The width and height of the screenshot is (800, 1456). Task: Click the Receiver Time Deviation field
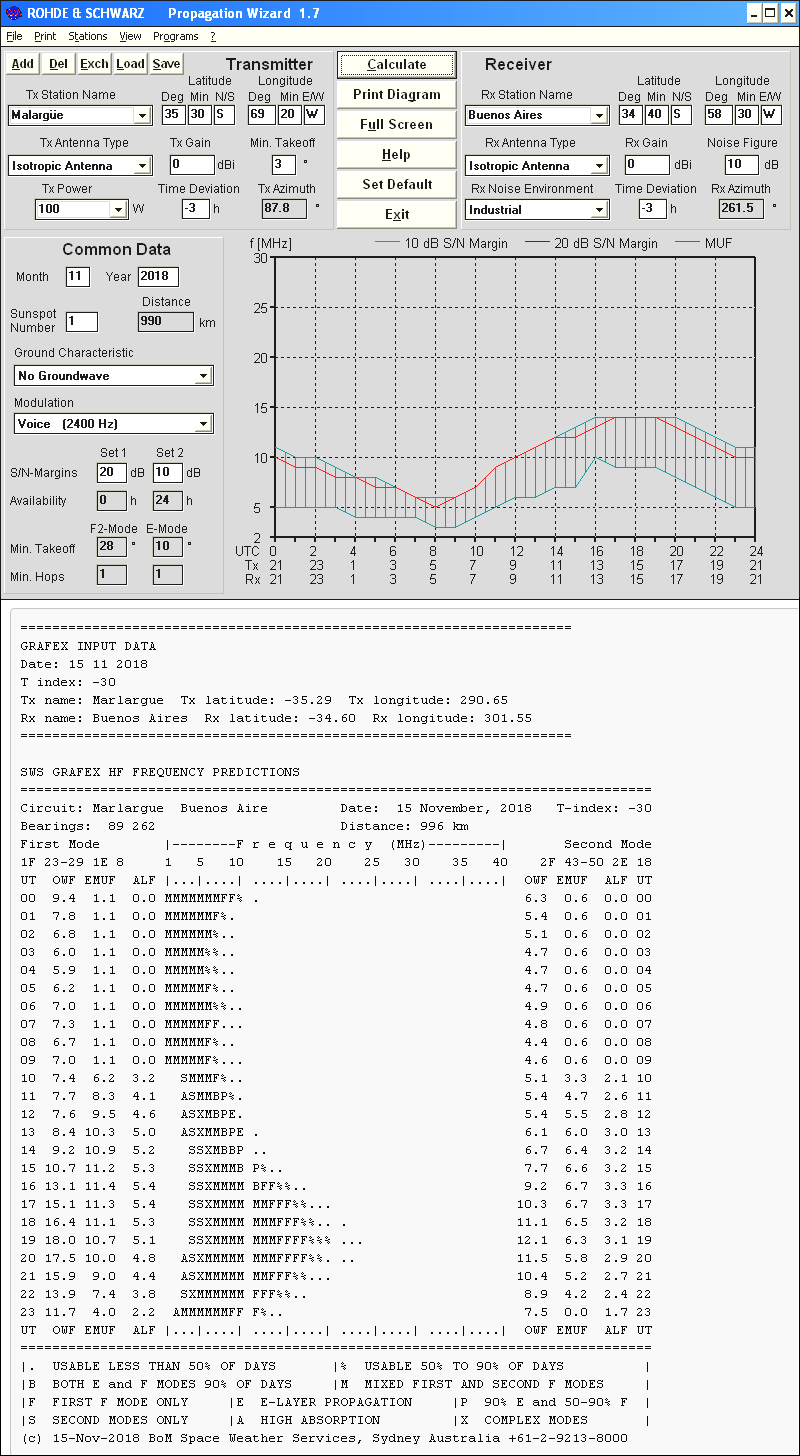click(652, 209)
